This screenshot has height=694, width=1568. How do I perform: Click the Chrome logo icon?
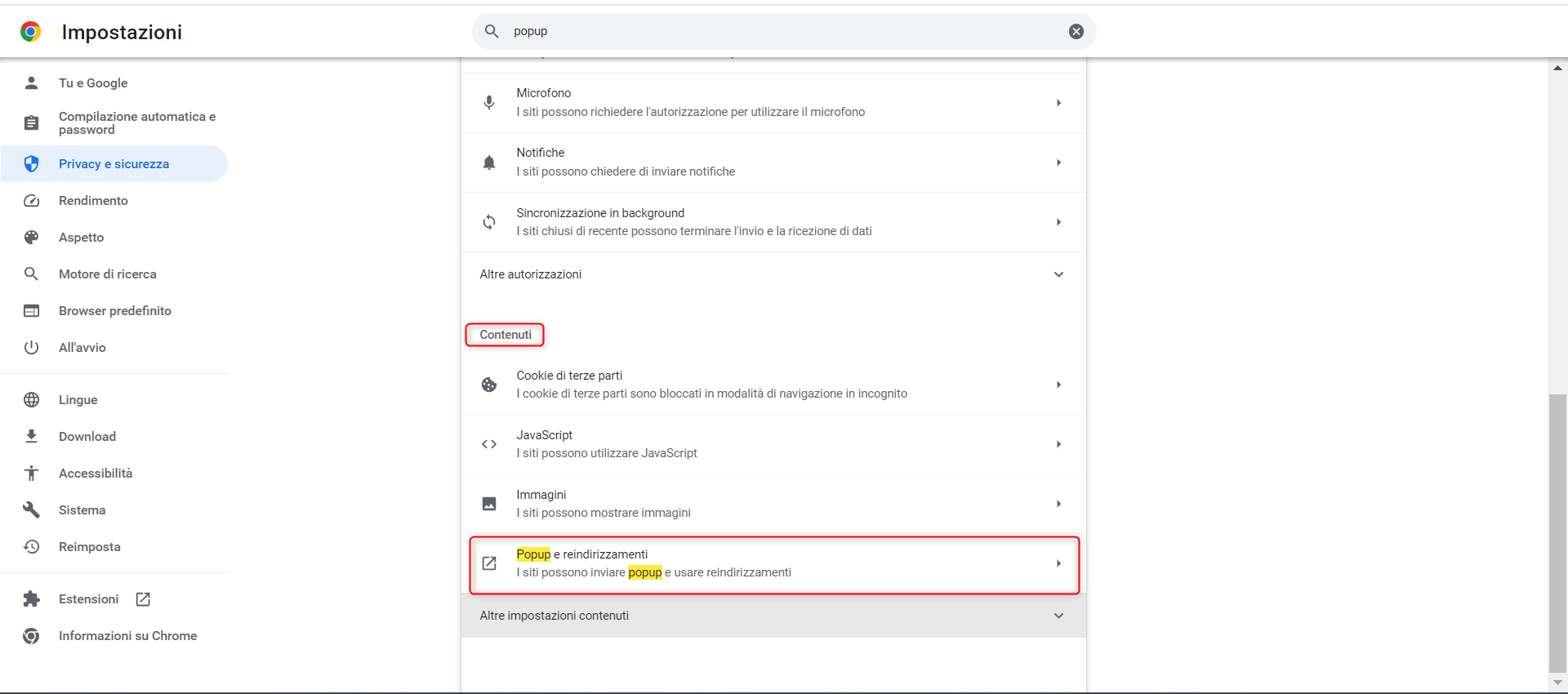pos(31,32)
